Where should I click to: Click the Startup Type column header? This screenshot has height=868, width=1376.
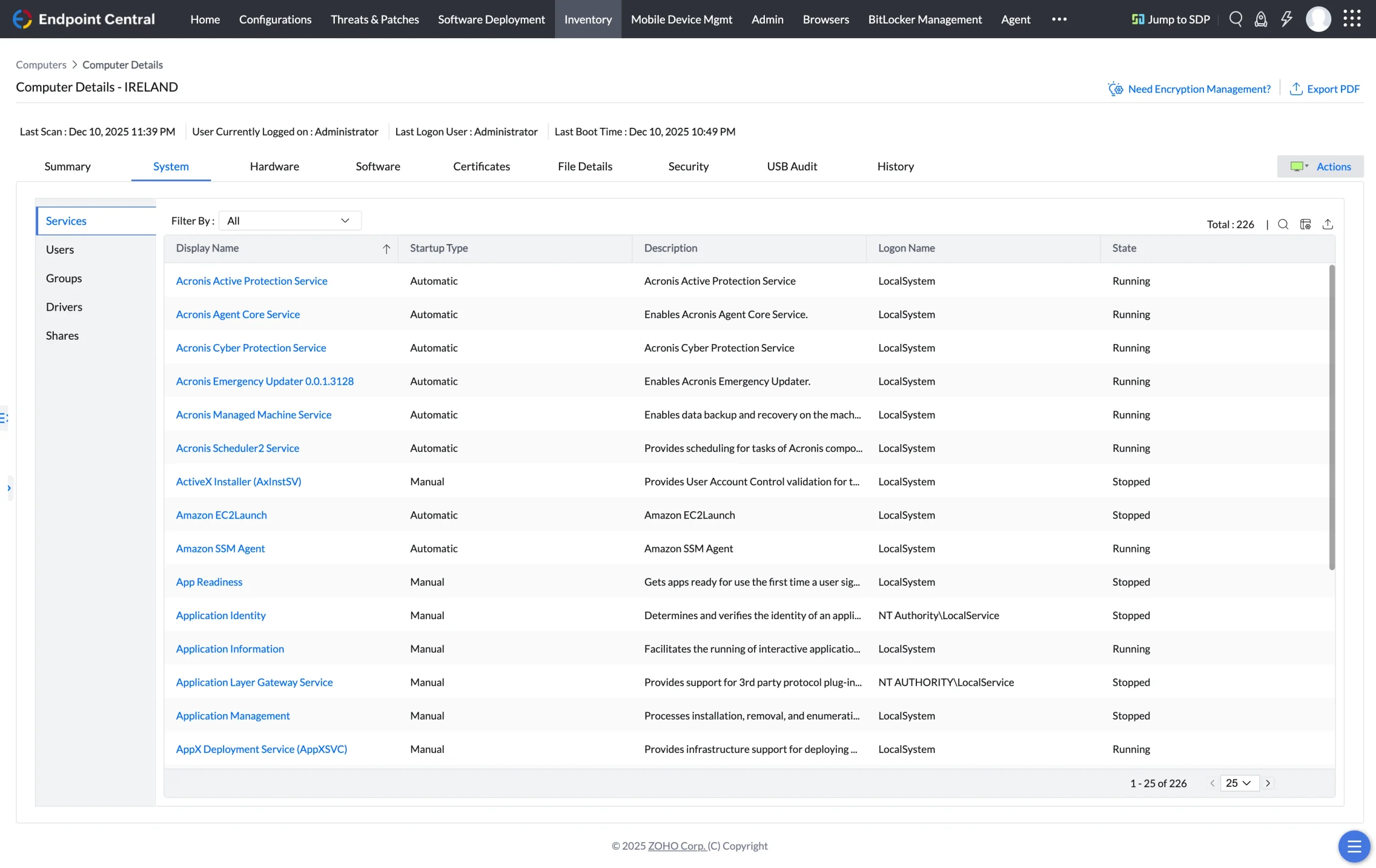click(x=515, y=248)
